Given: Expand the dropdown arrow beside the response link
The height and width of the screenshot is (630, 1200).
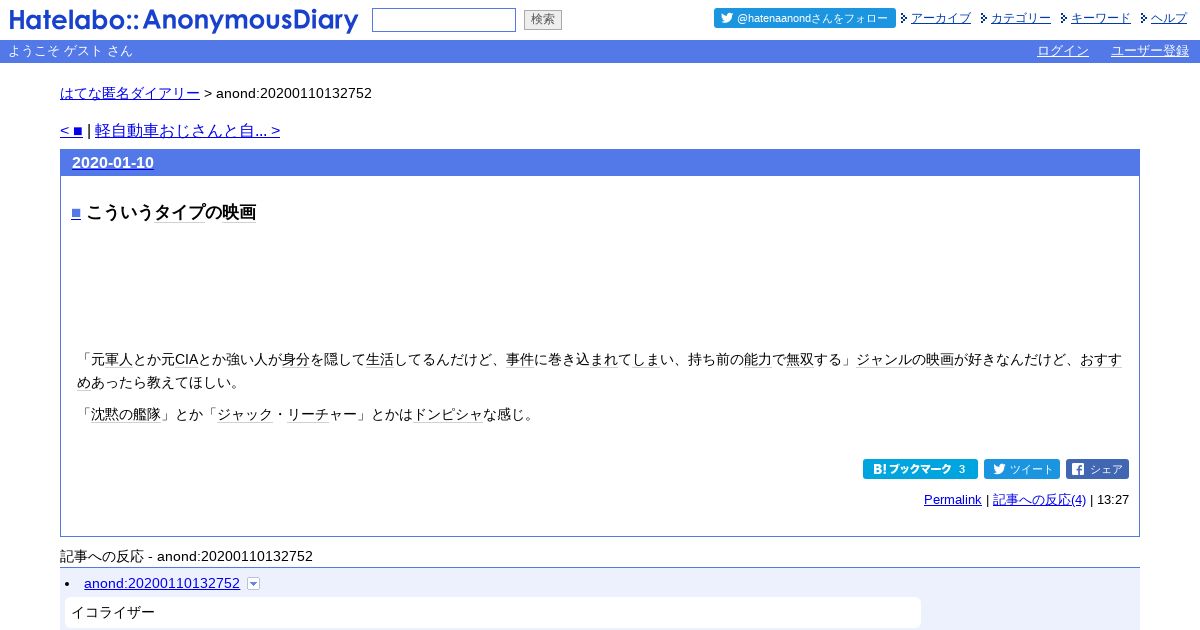Looking at the screenshot, I should (x=253, y=583).
